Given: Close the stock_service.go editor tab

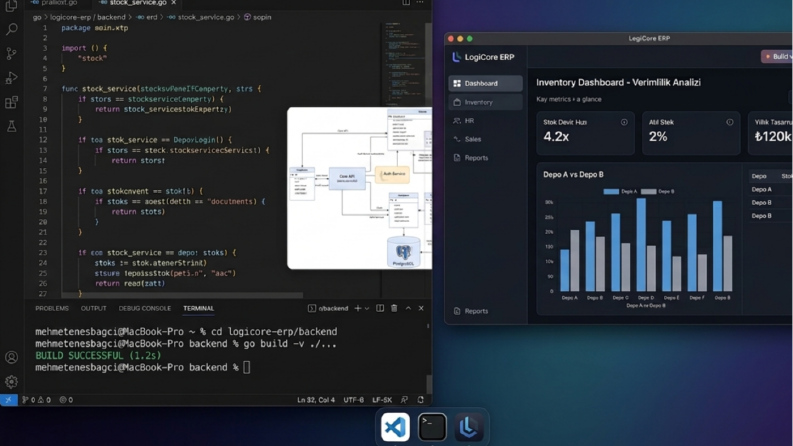Looking at the screenshot, I should tap(173, 3).
